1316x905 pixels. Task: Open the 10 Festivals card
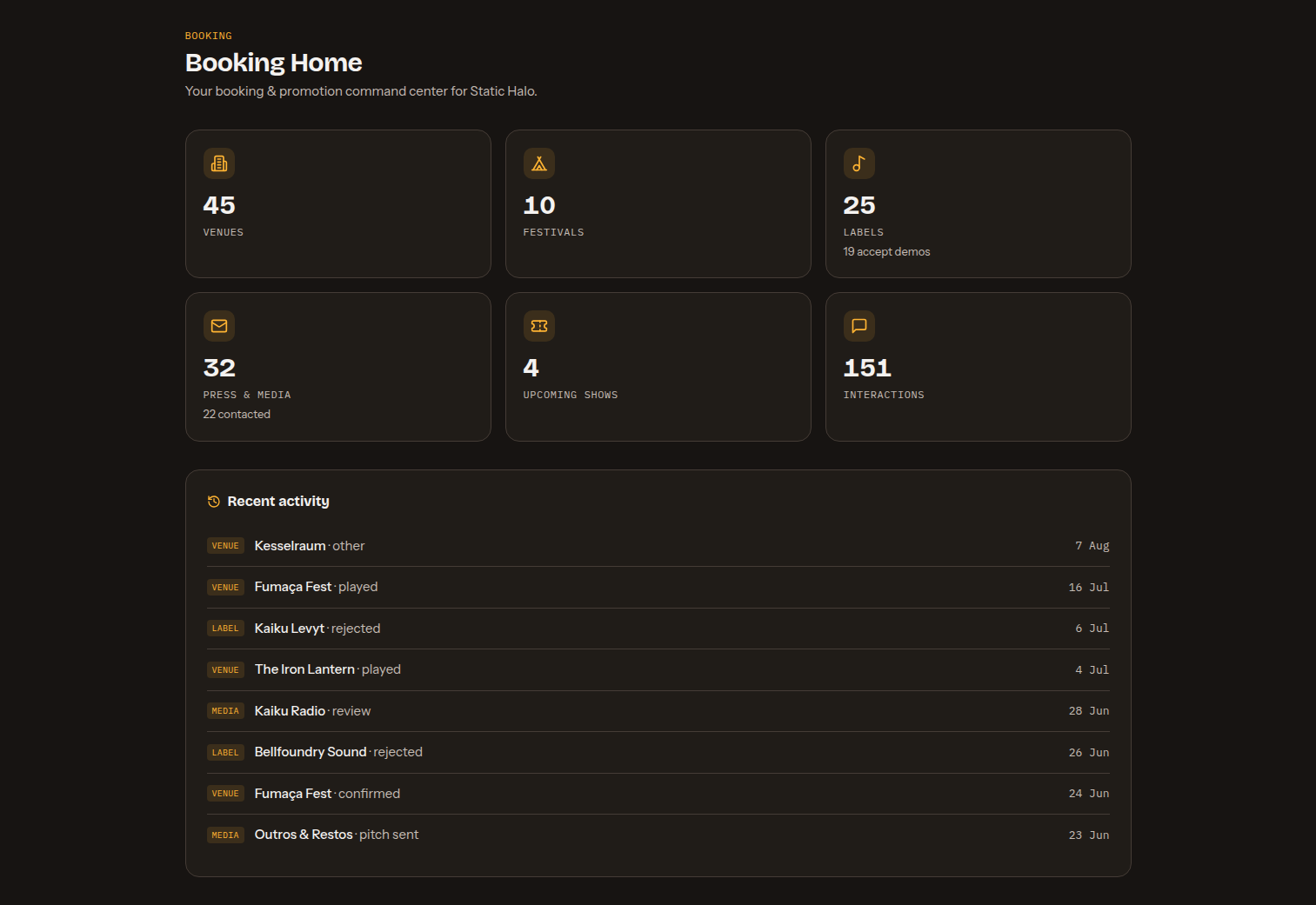pyautogui.click(x=658, y=204)
